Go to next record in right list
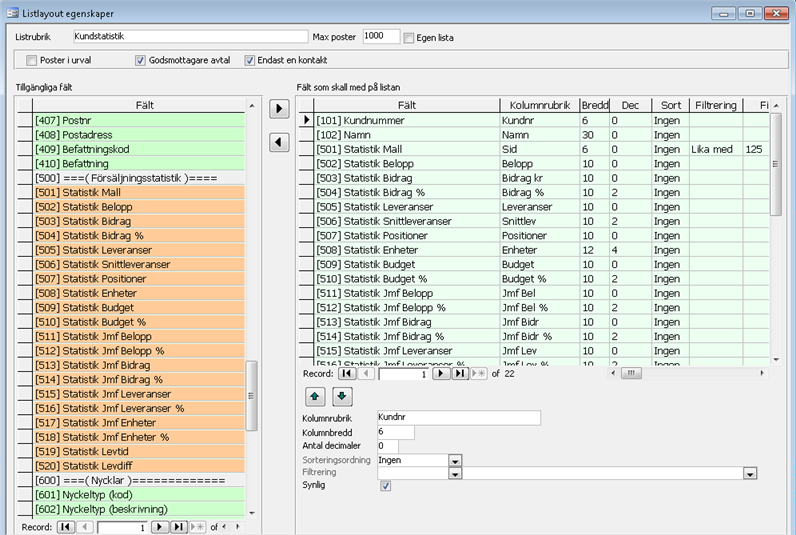The image size is (796, 535). 441,373
